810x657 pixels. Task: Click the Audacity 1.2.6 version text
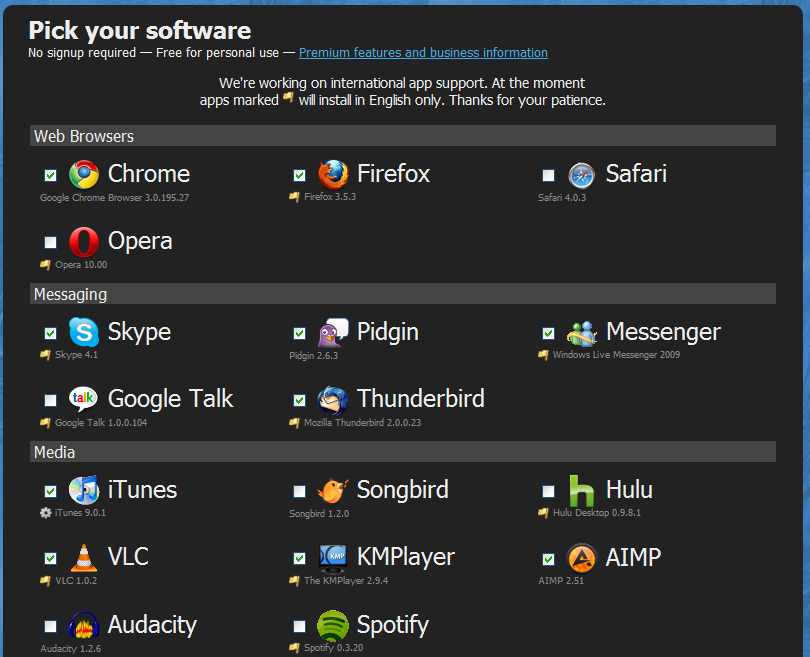click(71, 649)
